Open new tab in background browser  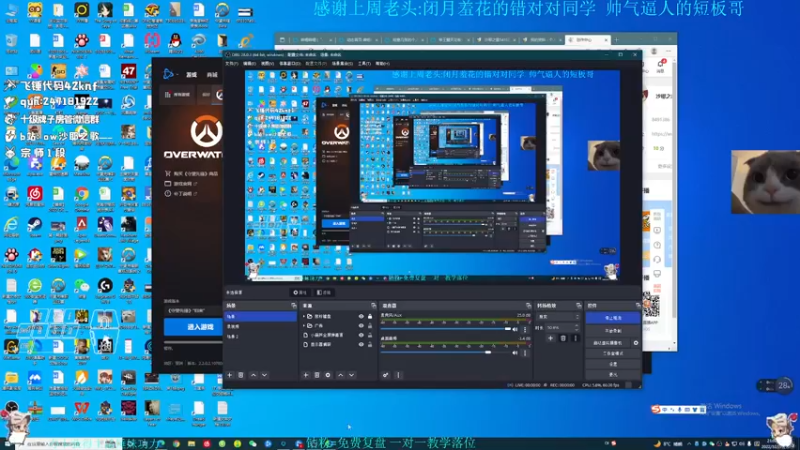[x=616, y=39]
